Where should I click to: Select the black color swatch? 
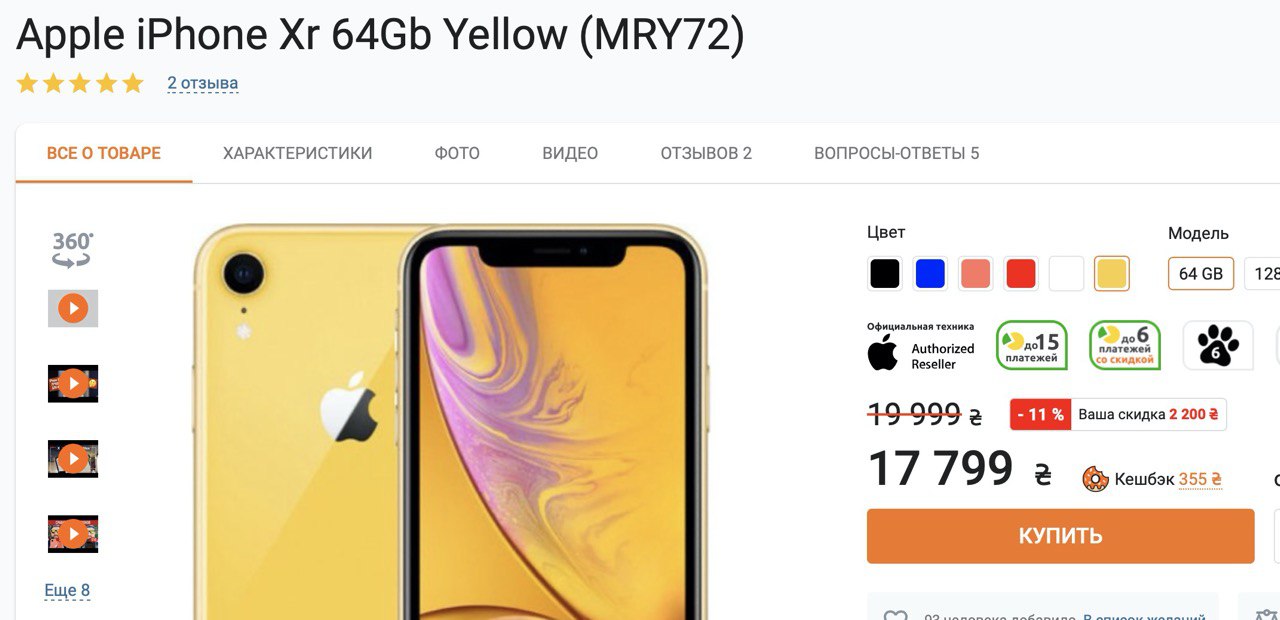click(885, 274)
